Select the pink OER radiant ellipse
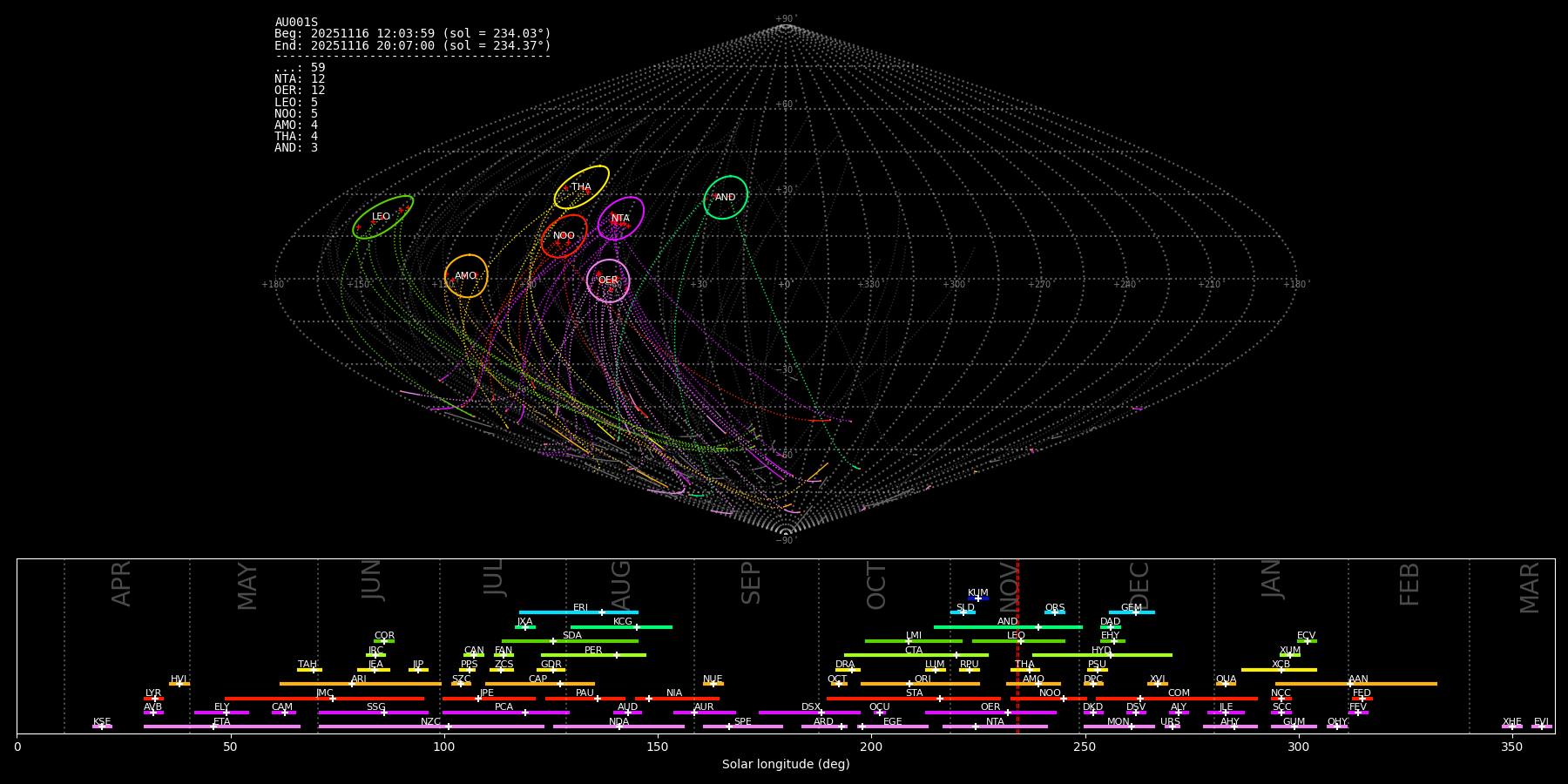This screenshot has width=1568, height=784. click(x=608, y=280)
